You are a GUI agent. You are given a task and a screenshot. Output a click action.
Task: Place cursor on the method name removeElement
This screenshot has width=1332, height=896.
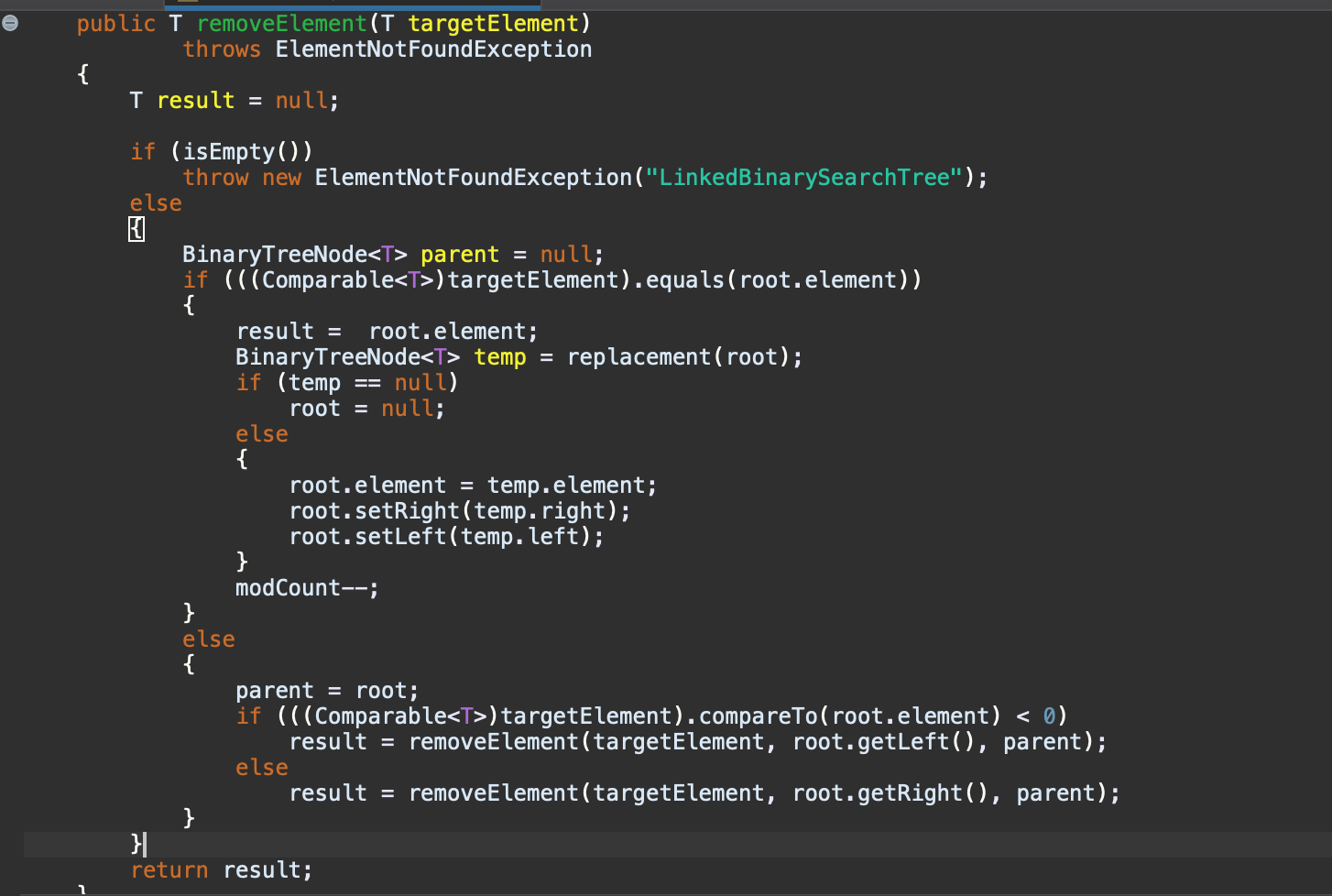(280, 23)
